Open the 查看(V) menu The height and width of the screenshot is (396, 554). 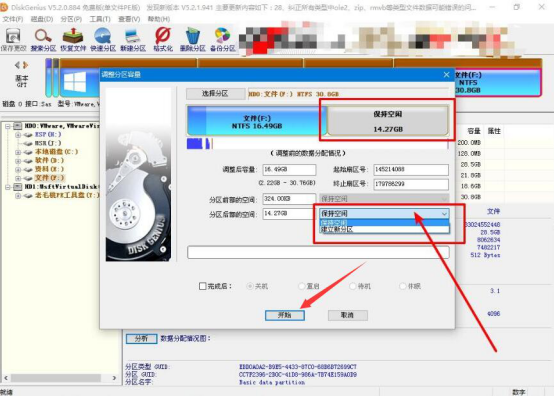click(129, 19)
